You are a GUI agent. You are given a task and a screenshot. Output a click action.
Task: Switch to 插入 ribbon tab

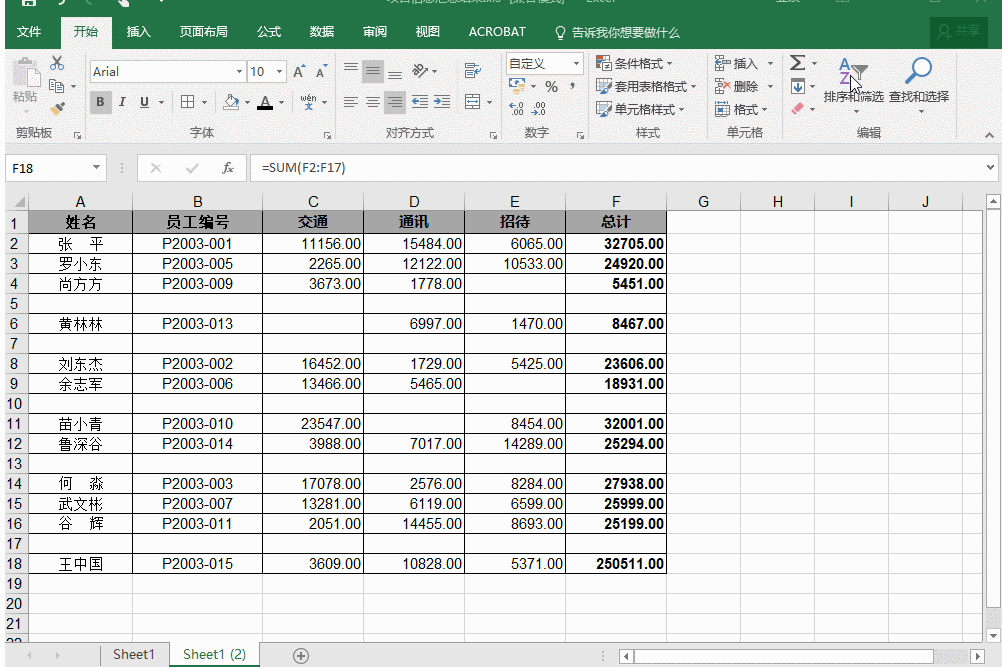click(138, 32)
